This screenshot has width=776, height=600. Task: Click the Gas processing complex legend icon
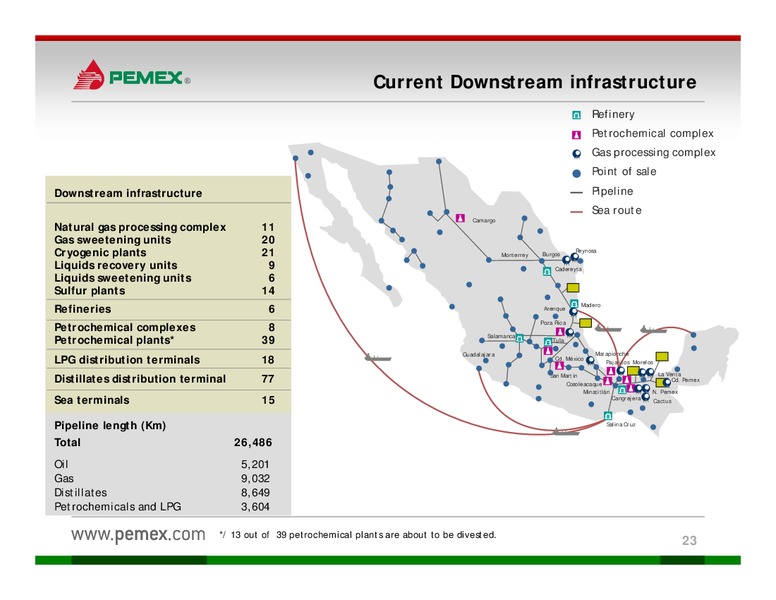pyautogui.click(x=577, y=154)
